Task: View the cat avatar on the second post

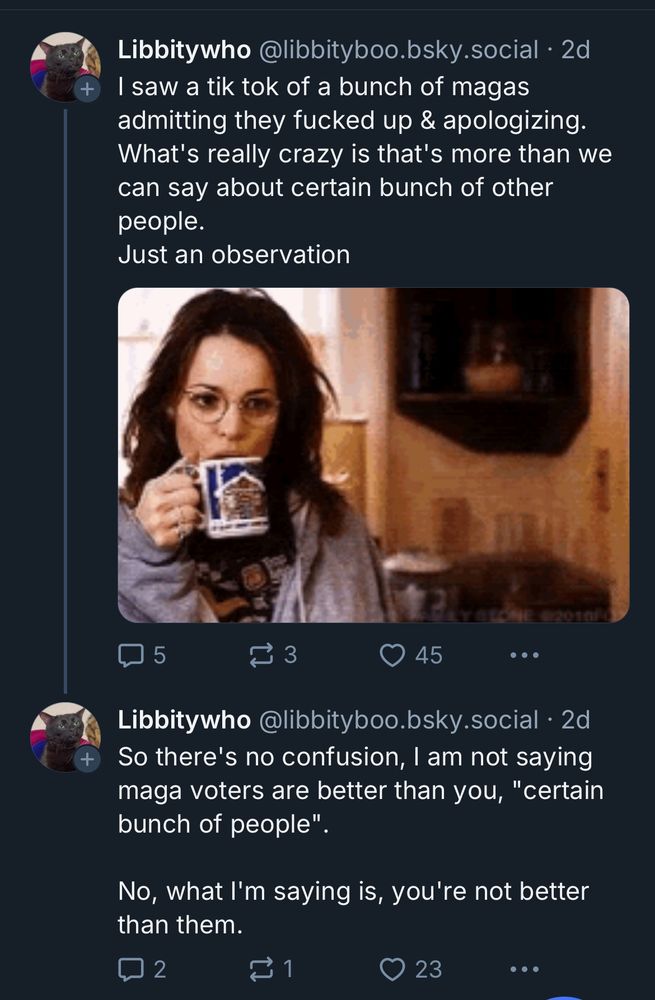Action: tap(64, 735)
